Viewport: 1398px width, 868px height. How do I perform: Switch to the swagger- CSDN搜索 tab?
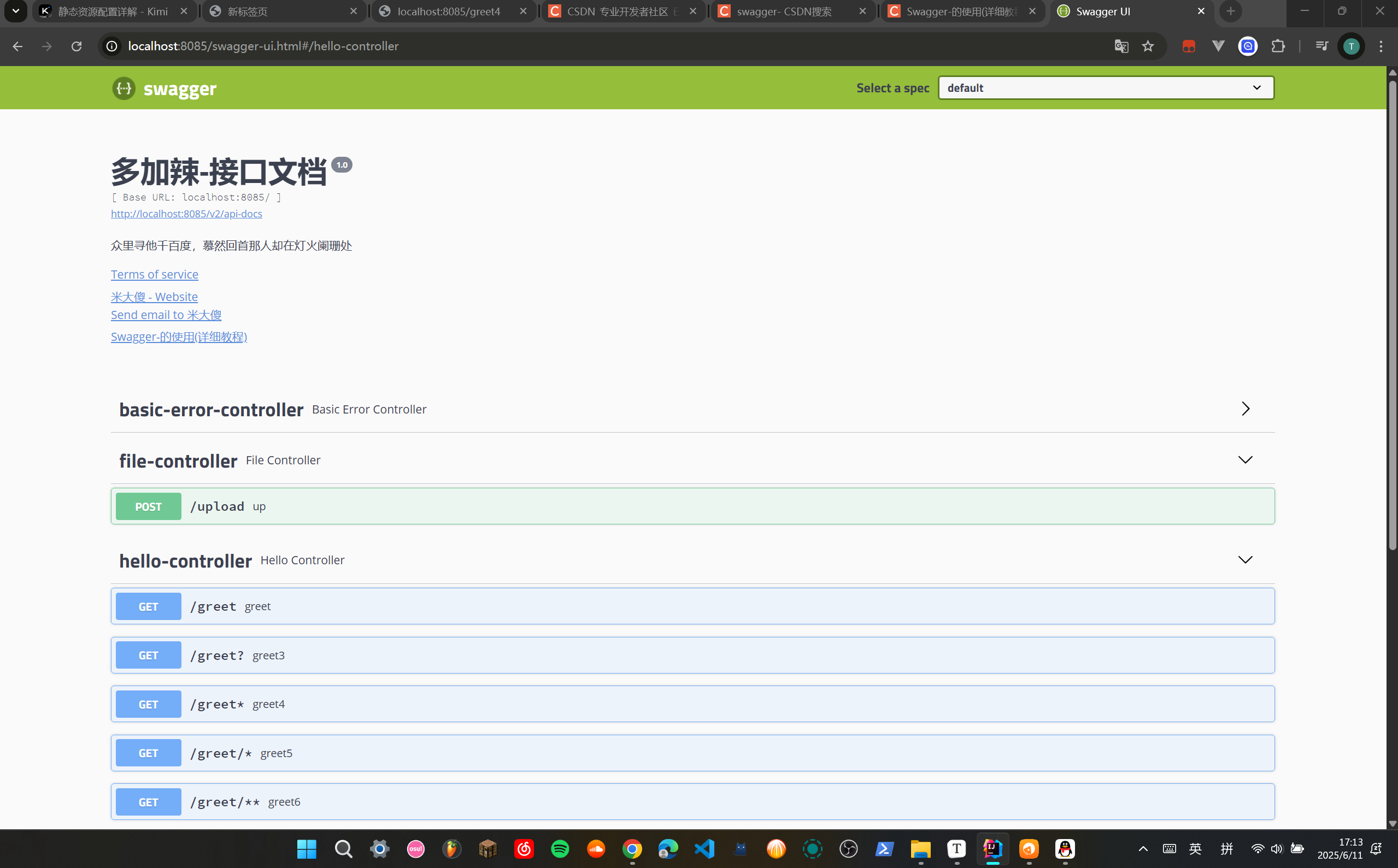(784, 11)
